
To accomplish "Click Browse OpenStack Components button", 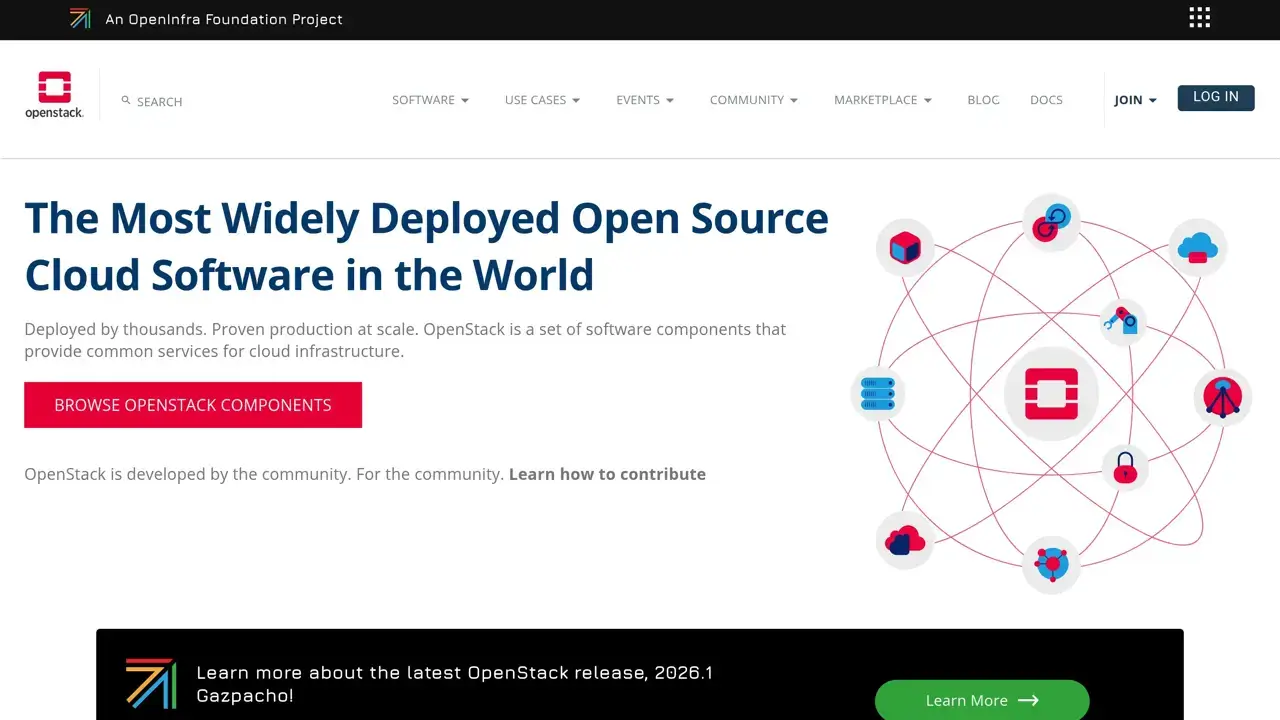I will coord(193,405).
